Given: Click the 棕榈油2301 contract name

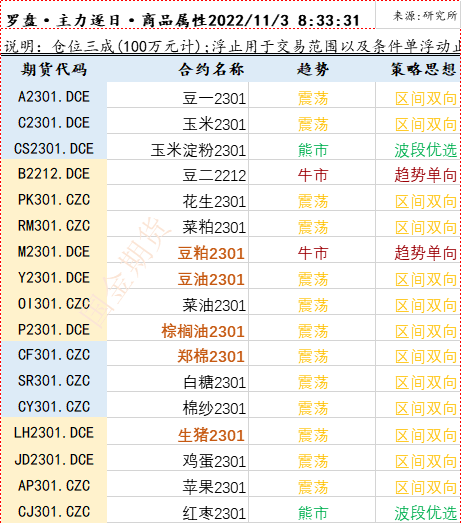Looking at the screenshot, I should click(x=203, y=332).
